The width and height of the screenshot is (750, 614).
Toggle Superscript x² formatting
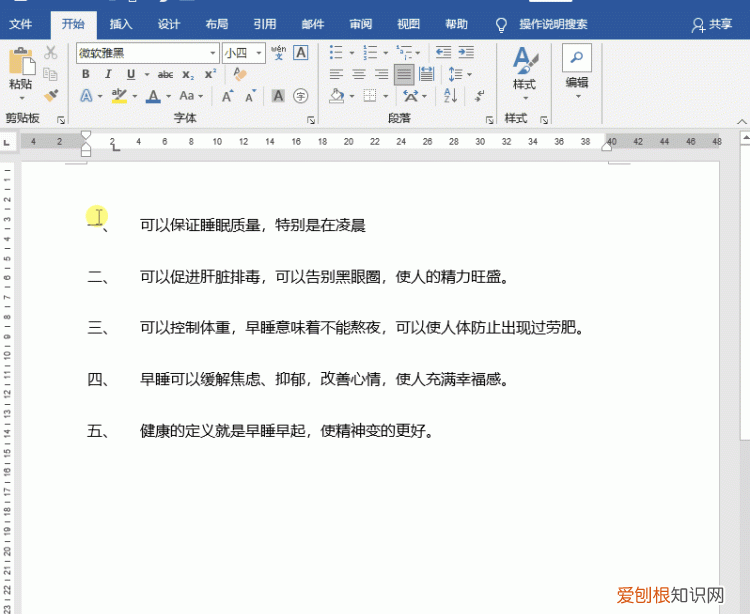(x=210, y=74)
